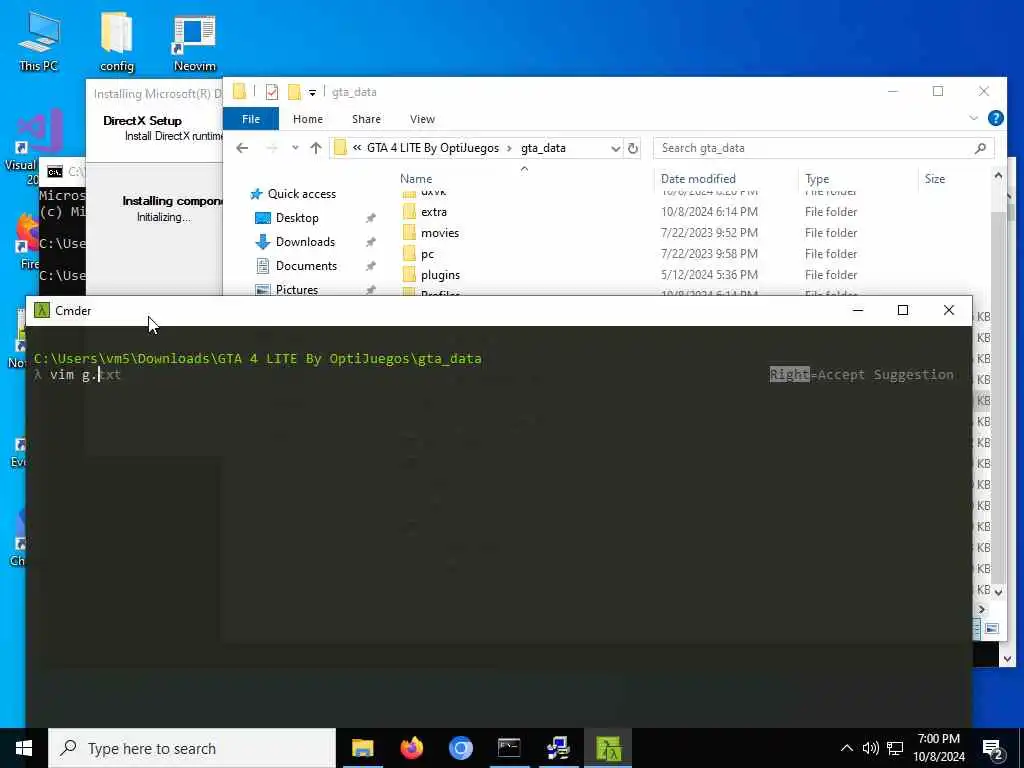Open File Explorer from taskbar
The width and height of the screenshot is (1024, 768).
(362, 748)
